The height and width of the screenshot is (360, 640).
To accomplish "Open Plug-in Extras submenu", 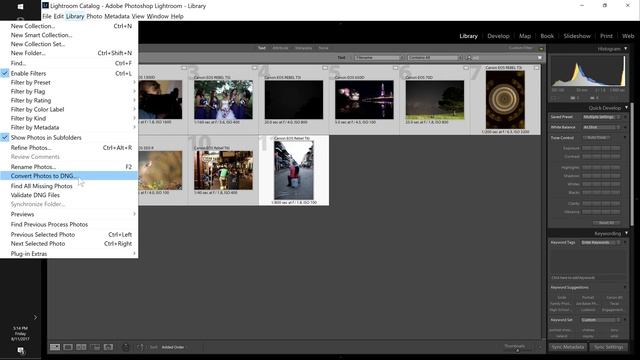I will (x=69, y=253).
